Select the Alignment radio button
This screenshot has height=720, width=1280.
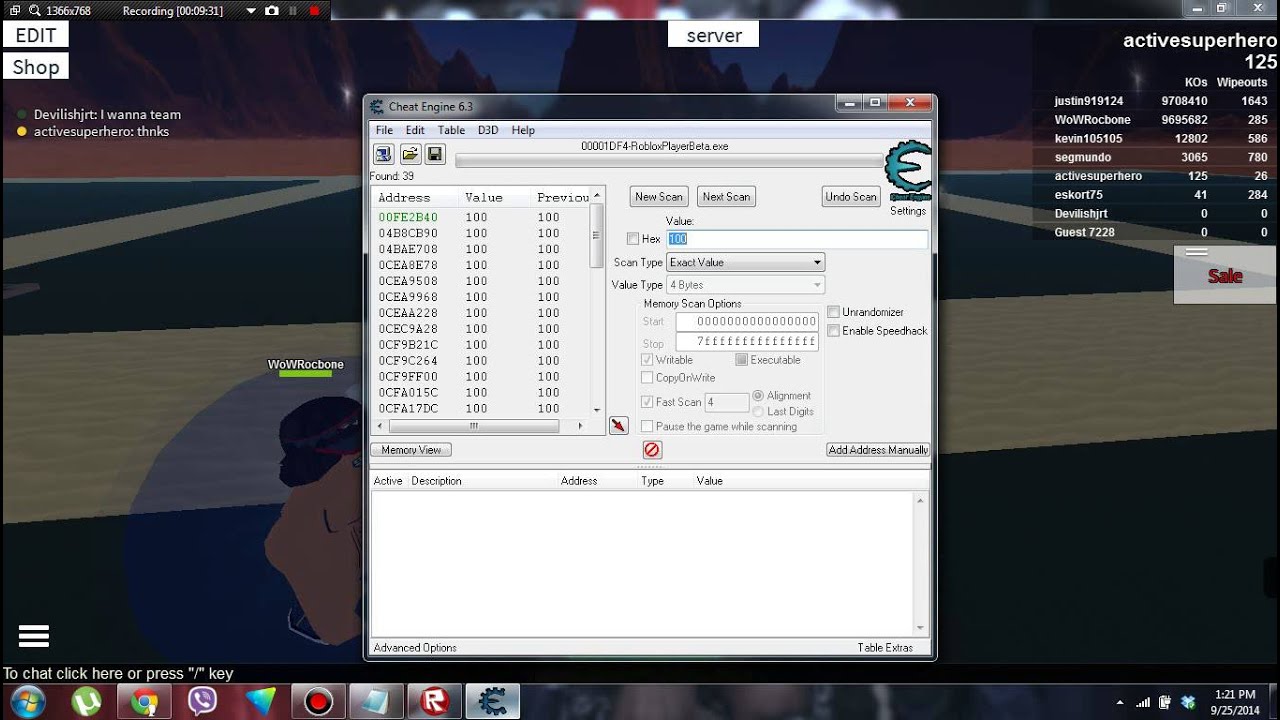(758, 396)
